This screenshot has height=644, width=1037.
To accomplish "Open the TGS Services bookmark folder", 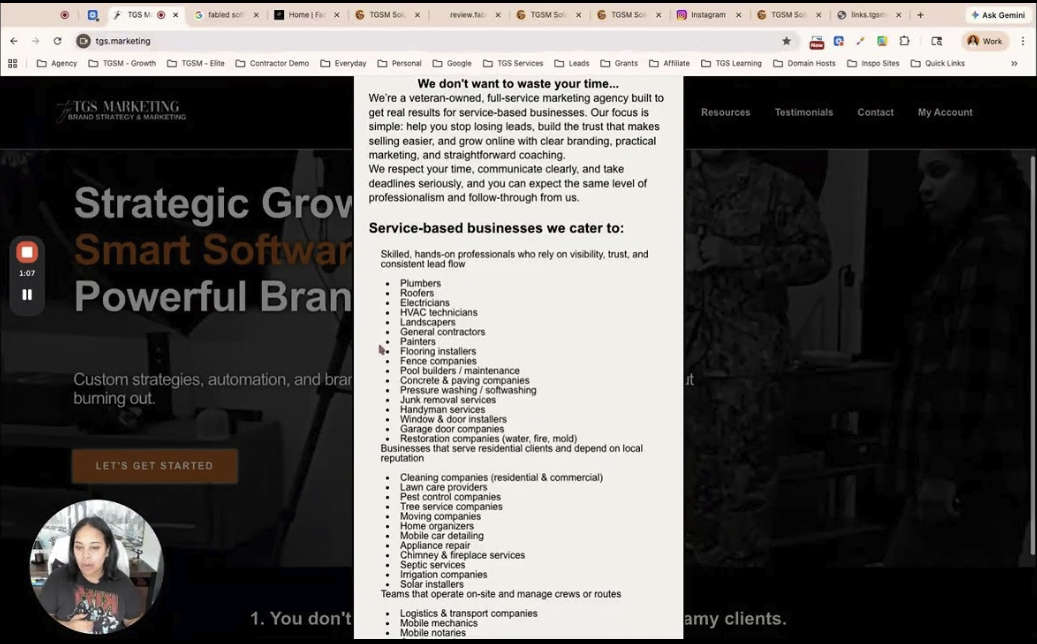I will [513, 63].
